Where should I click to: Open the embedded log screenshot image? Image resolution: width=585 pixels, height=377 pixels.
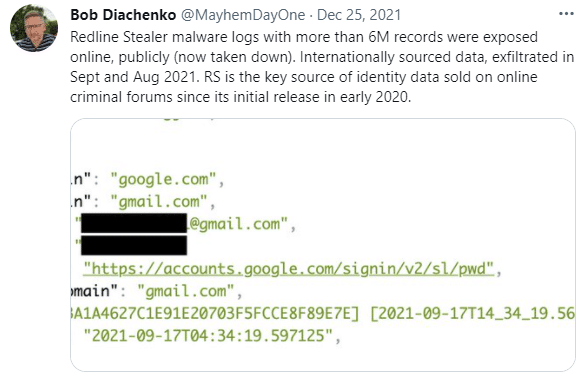tap(323, 245)
